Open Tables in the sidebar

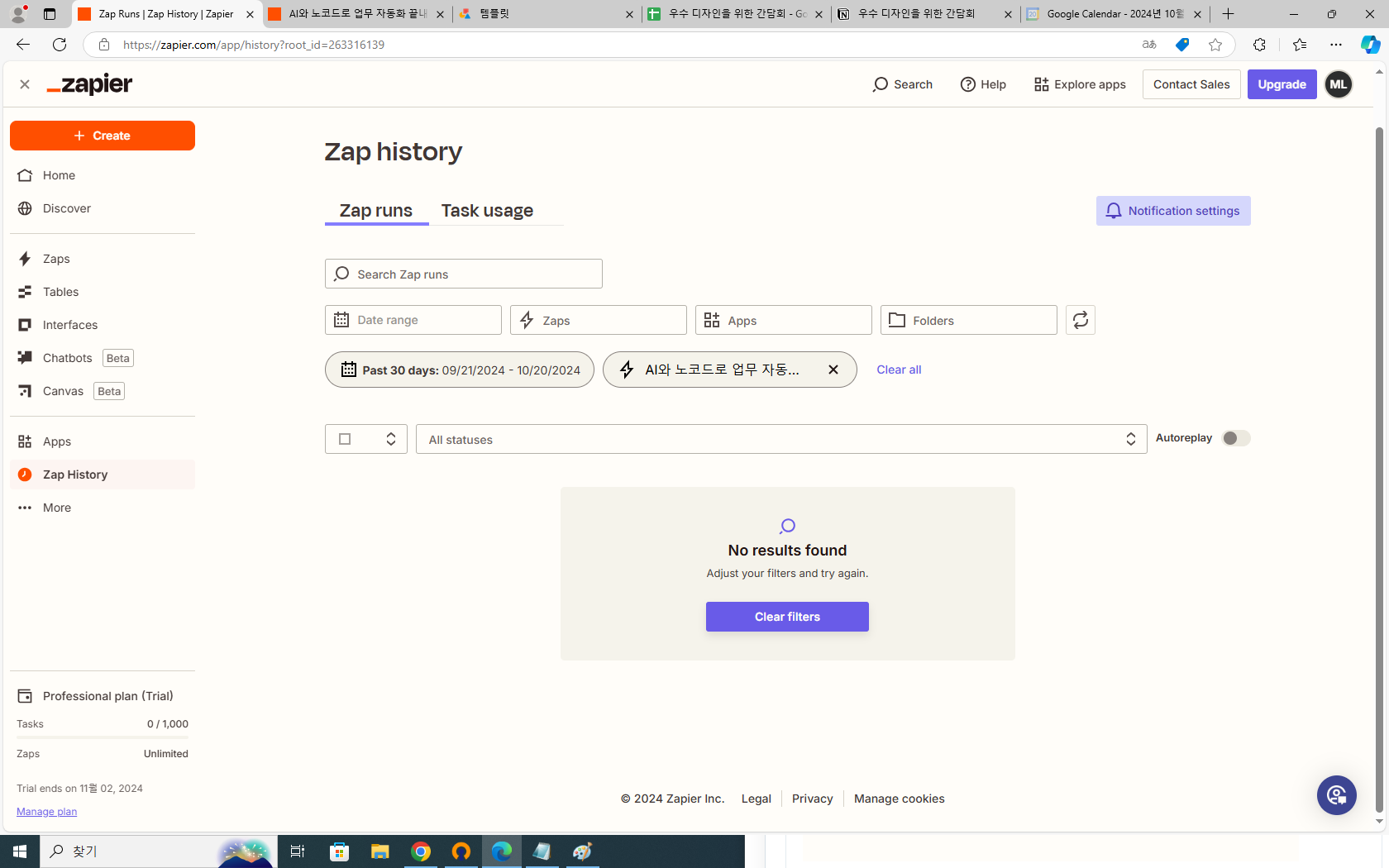(103, 292)
